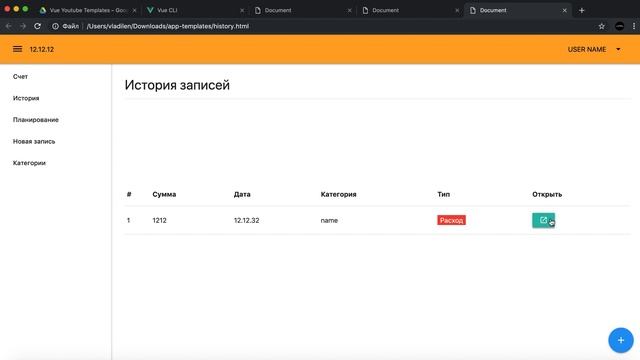The height and width of the screenshot is (360, 640).
Task: Open the Планирование sidebar link
Action: click(36, 120)
